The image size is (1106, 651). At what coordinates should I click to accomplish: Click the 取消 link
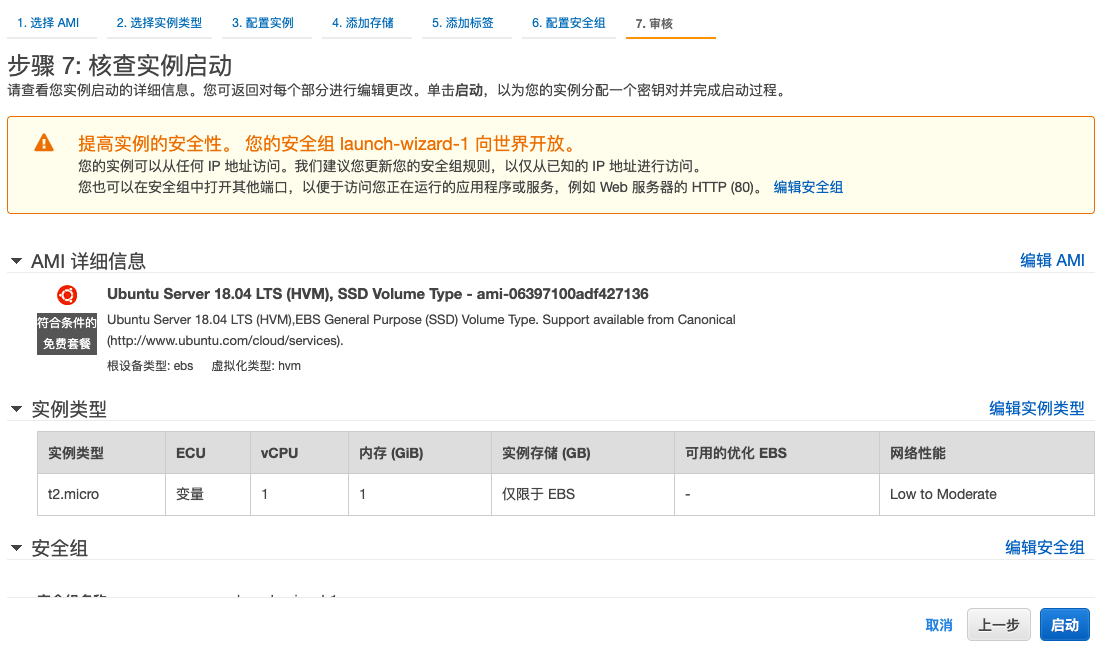939,625
